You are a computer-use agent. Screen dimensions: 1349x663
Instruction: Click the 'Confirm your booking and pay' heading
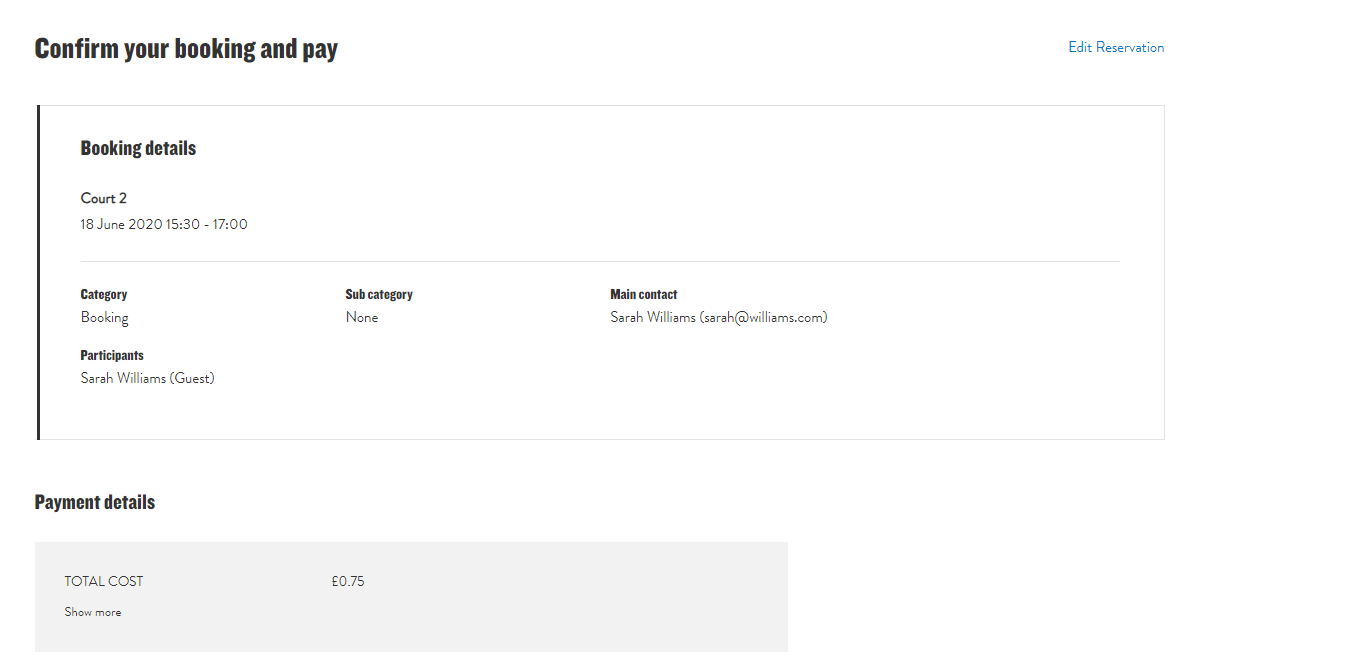pyautogui.click(x=186, y=48)
